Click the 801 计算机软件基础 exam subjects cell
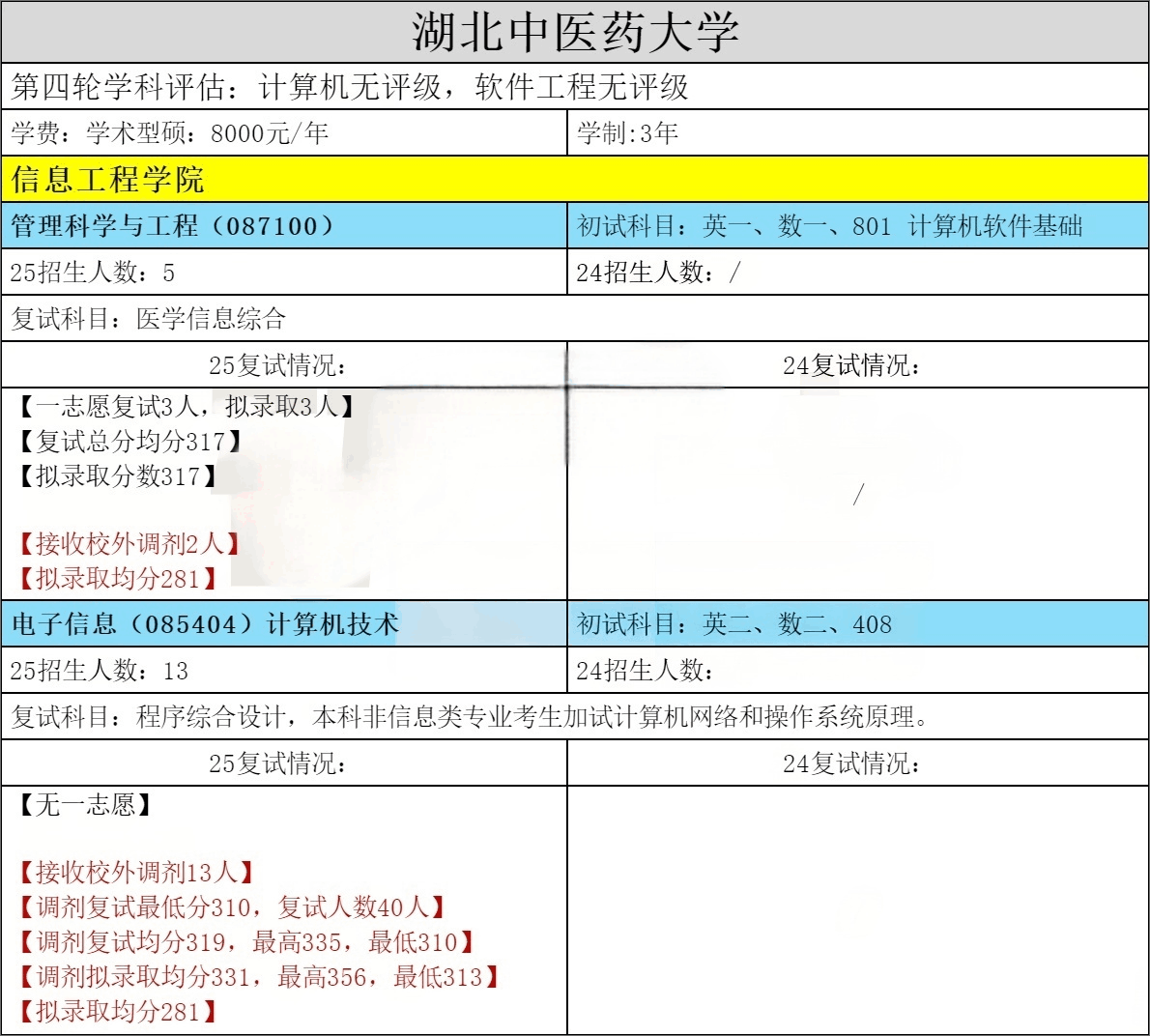1150x1036 pixels. pos(829,226)
